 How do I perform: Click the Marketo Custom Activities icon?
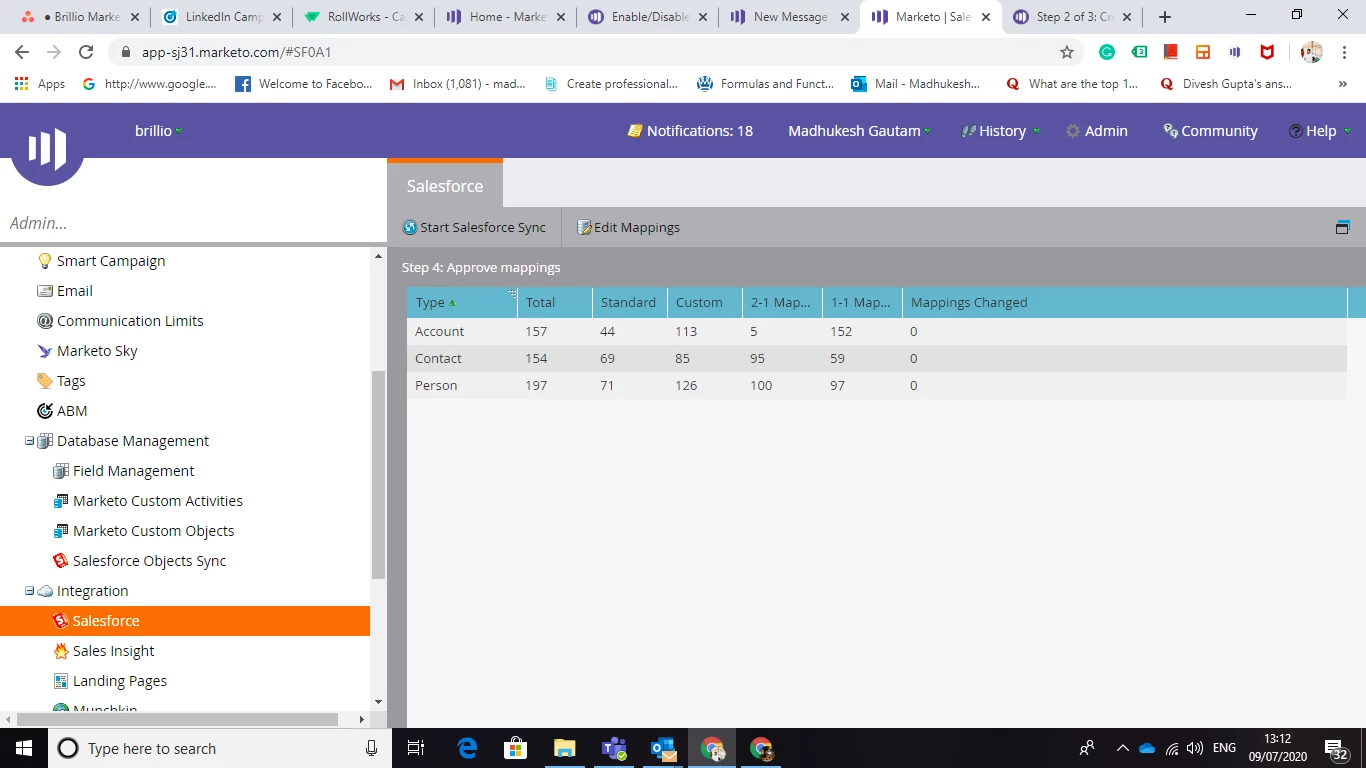[x=61, y=501]
